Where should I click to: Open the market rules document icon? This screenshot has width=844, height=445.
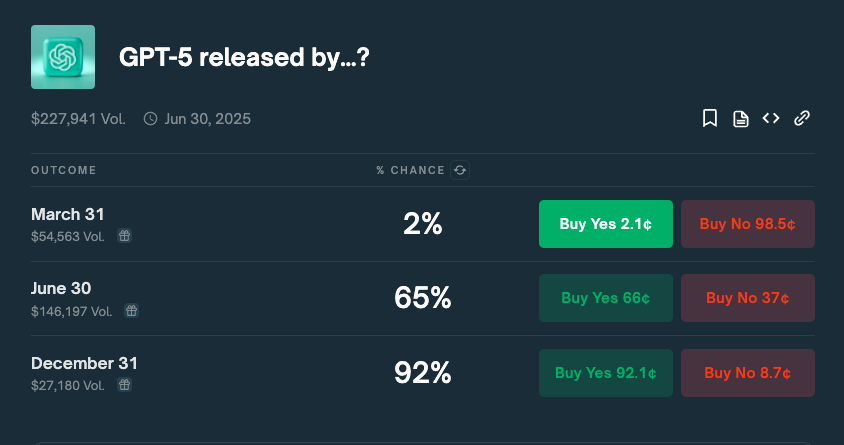741,118
